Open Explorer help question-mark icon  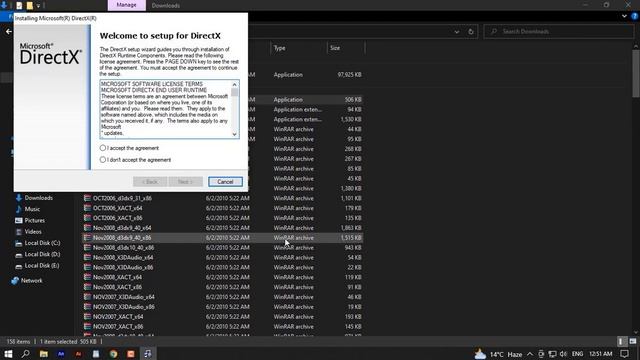pos(635,16)
